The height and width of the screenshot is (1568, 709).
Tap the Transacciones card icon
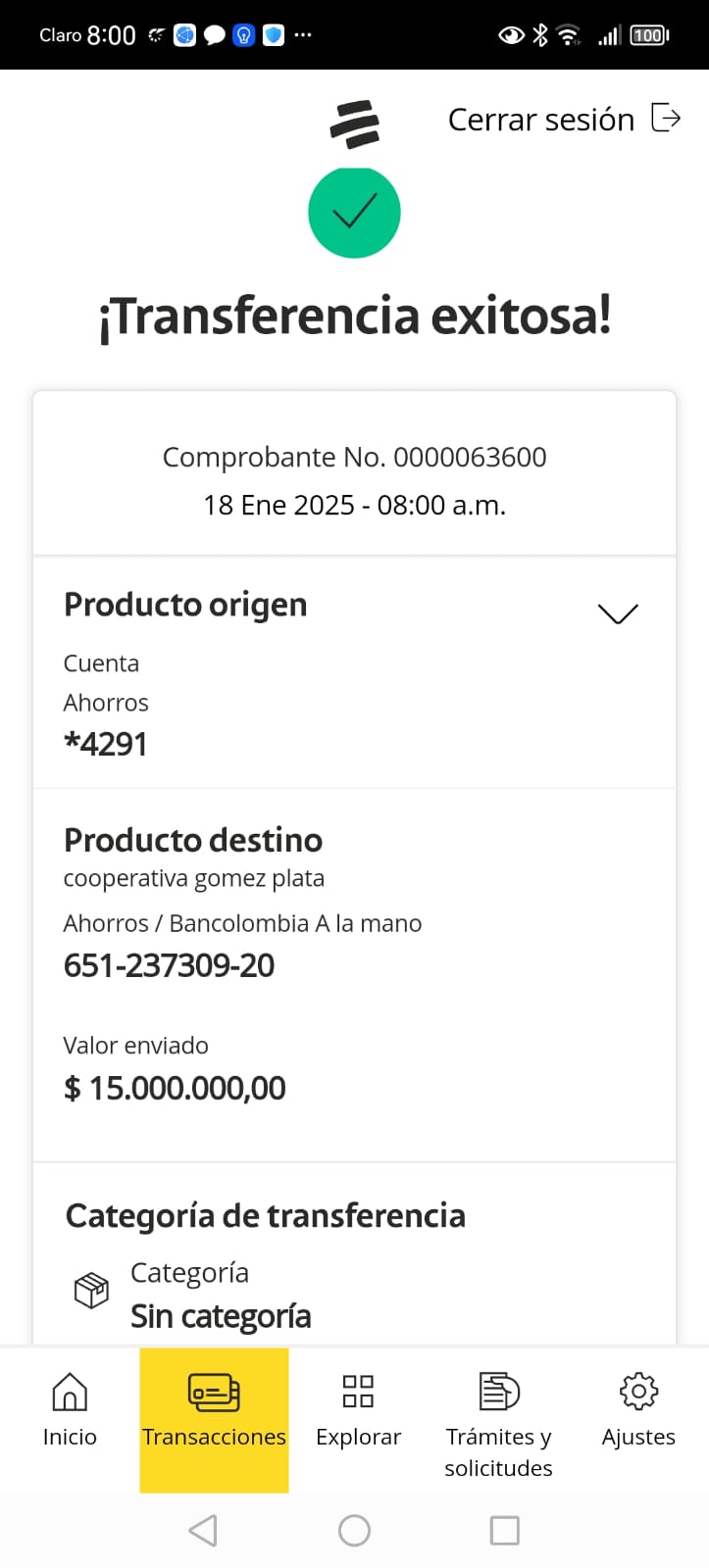coord(214,1392)
